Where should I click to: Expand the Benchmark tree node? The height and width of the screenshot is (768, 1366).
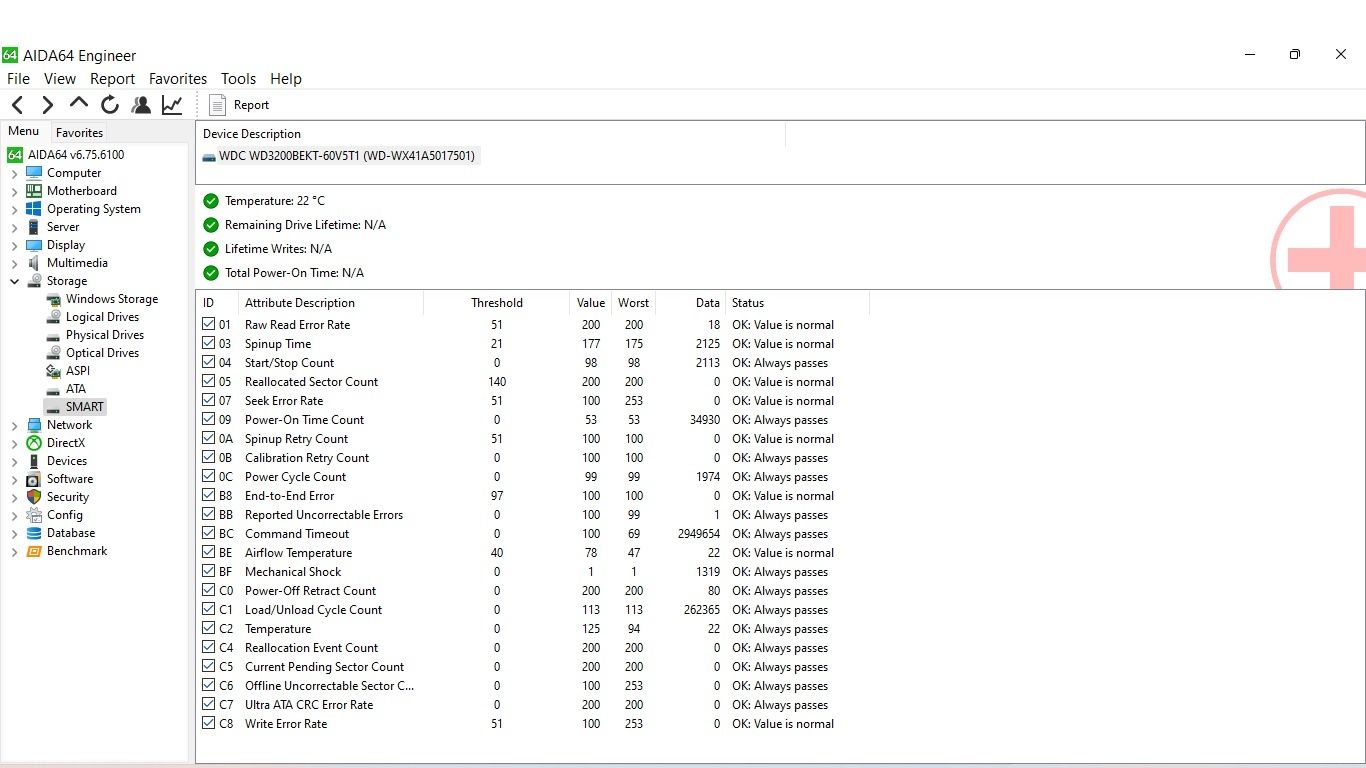pyautogui.click(x=14, y=551)
